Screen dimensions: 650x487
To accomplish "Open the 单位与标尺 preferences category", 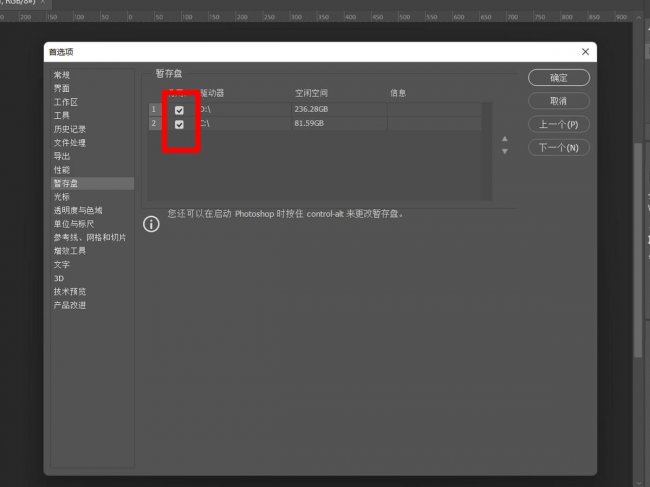I will click(74, 224).
